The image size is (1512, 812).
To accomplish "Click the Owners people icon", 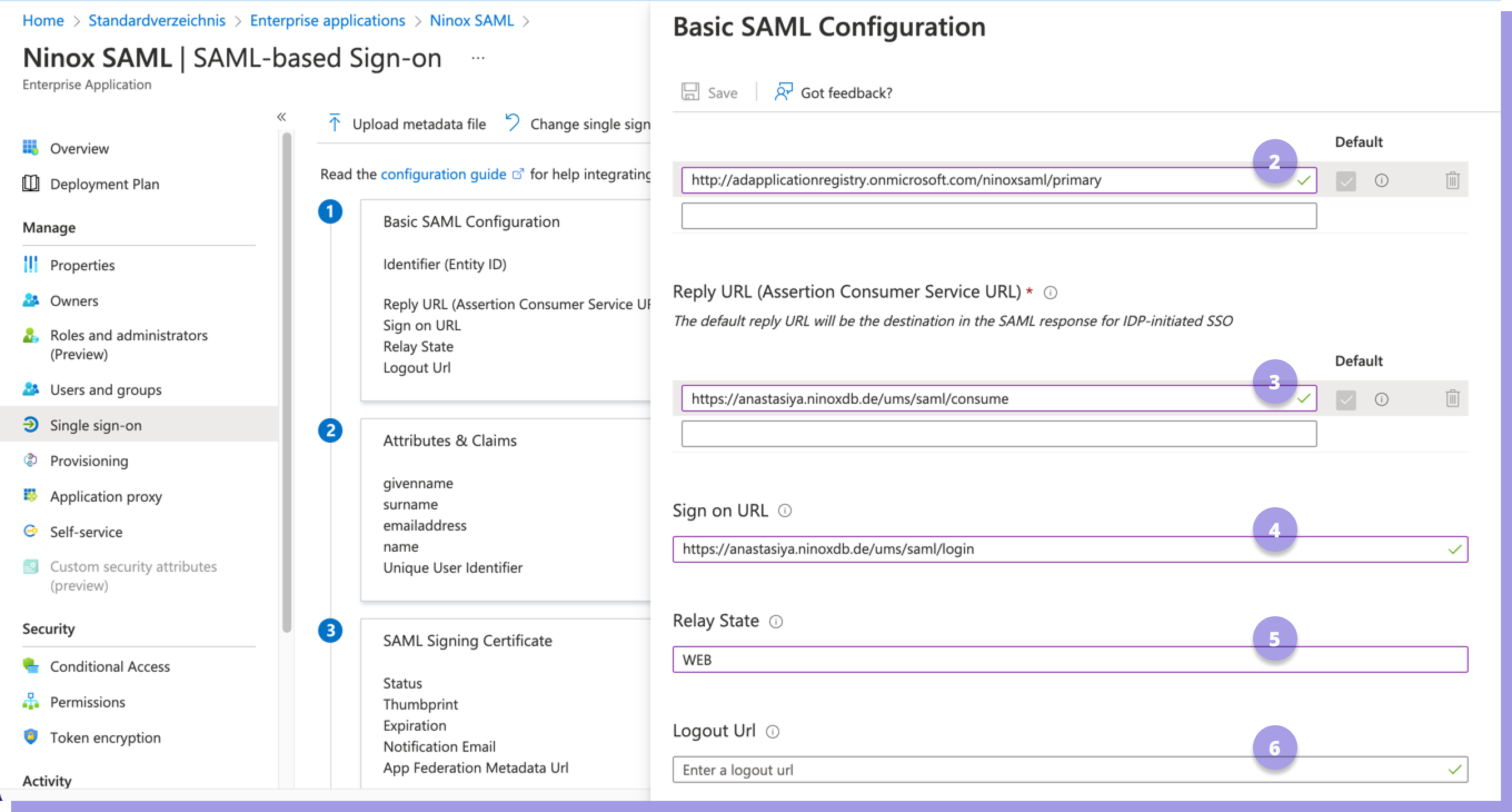I will (x=31, y=300).
